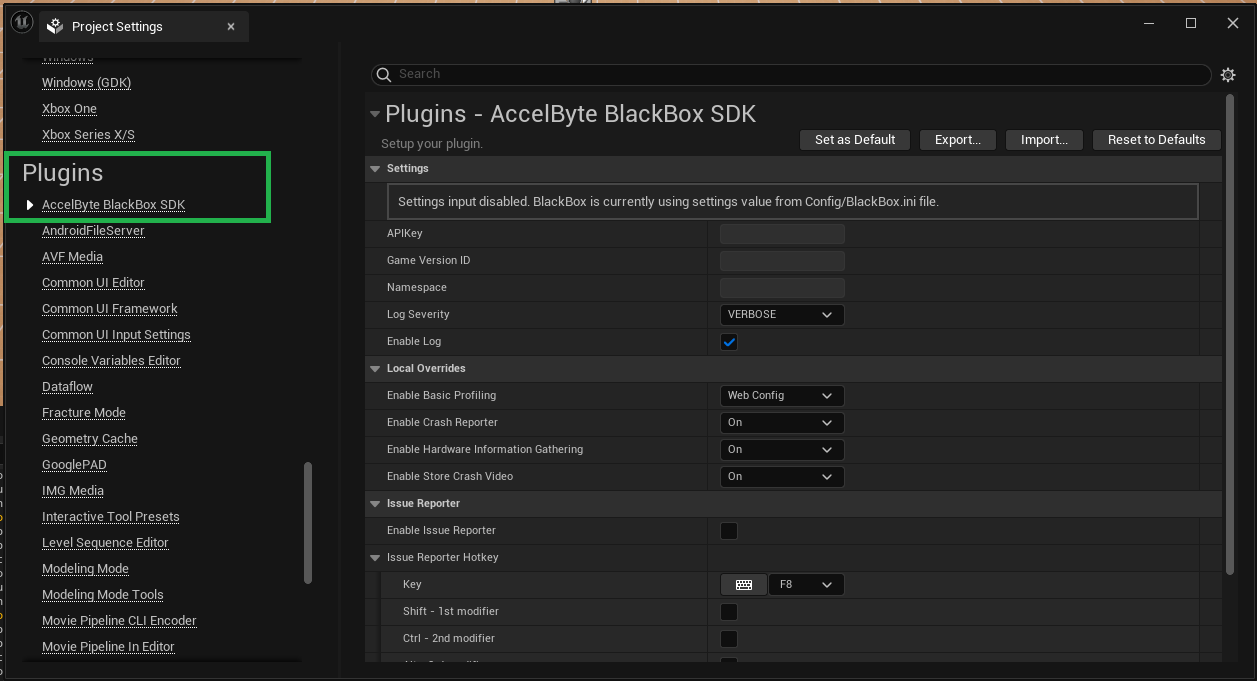Open Modeling Mode Tools settings
The width and height of the screenshot is (1257, 681).
[103, 595]
